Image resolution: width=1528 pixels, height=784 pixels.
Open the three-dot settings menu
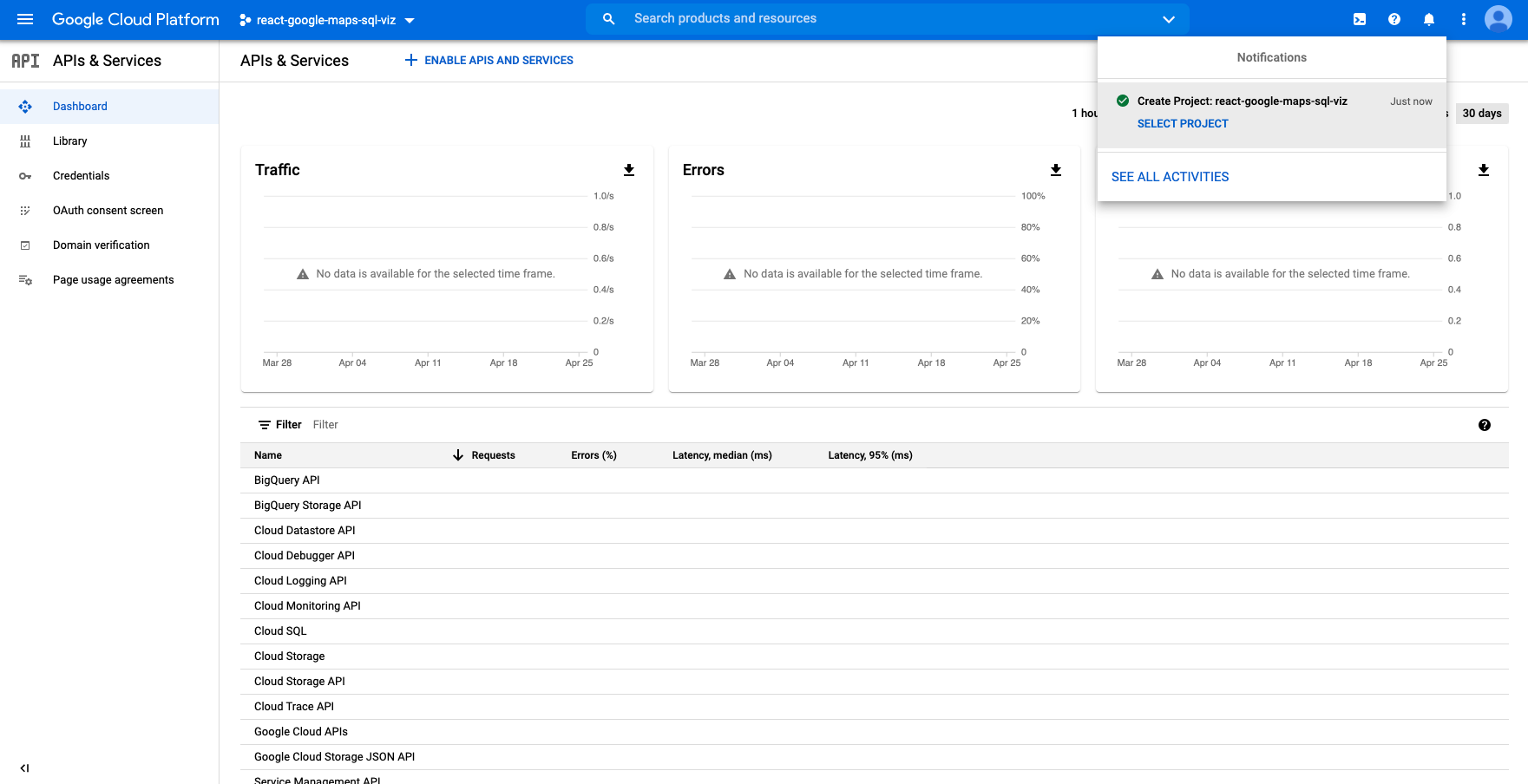point(1464,19)
